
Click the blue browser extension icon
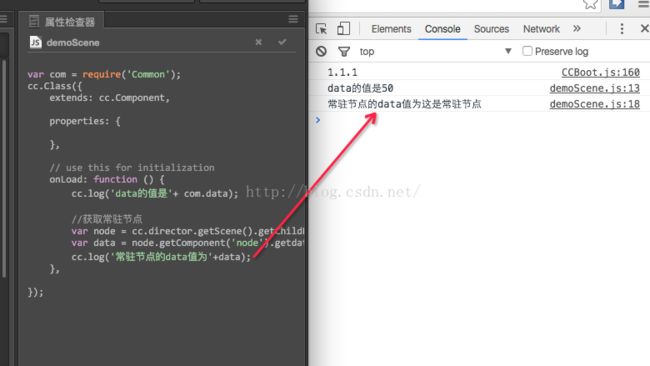(x=616, y=4)
